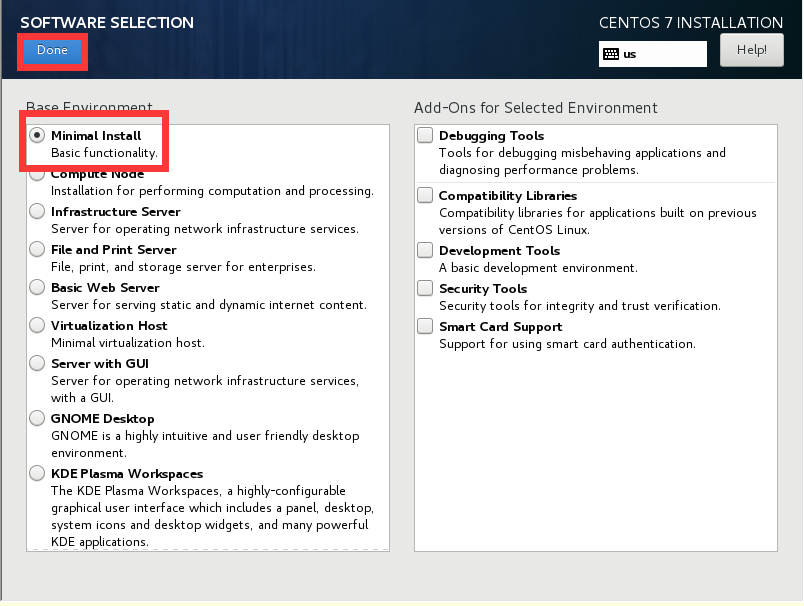Viewport: 804px width, 606px height.
Task: Check the Compatibility Libraries checkbox
Action: [426, 196]
